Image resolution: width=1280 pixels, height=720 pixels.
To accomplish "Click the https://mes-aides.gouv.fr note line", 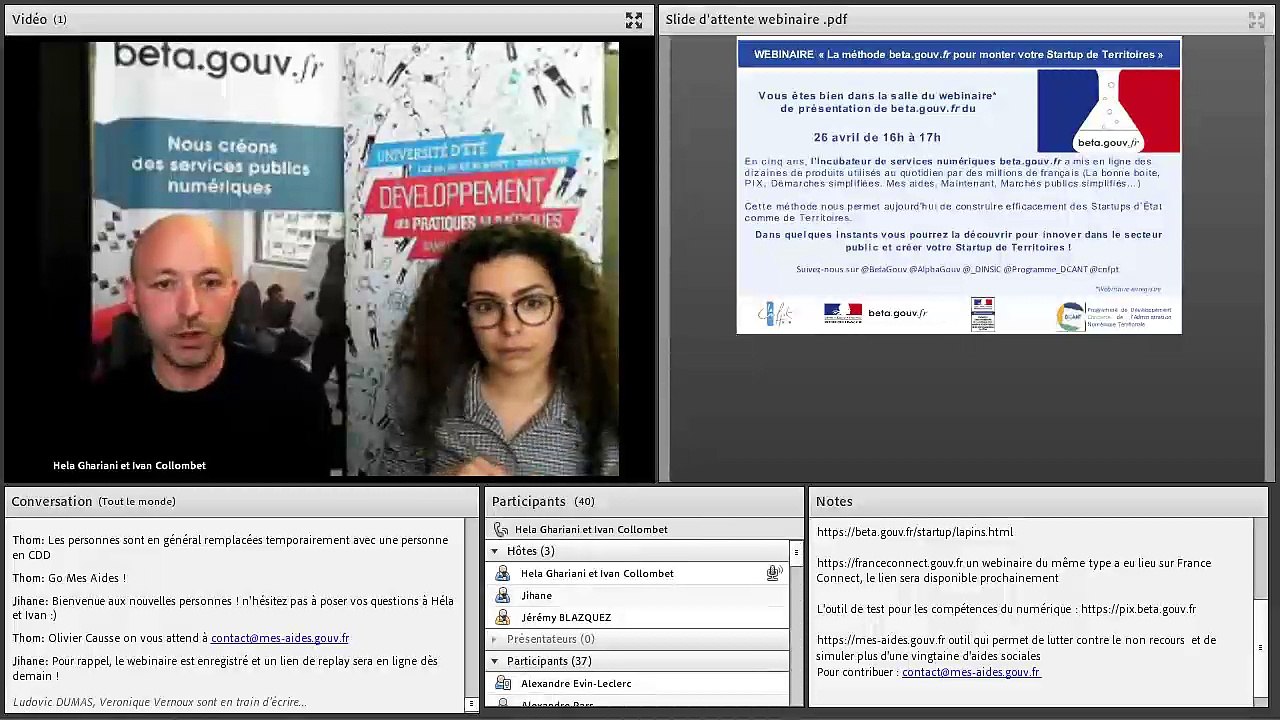I will [x=1016, y=647].
